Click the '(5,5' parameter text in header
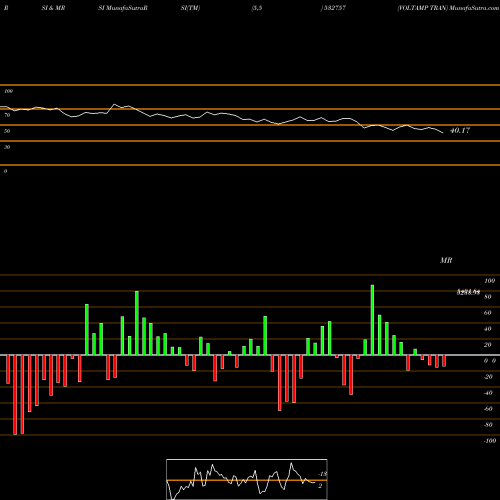Screen dimensions: 500x500 click(x=257, y=8)
